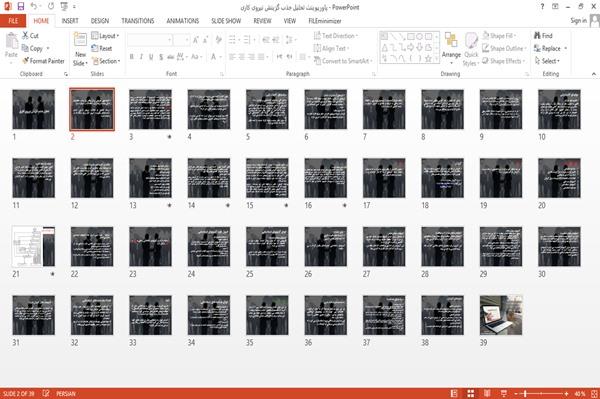The width and height of the screenshot is (600, 399).
Task: Start Slide Show from status bar icon
Action: (x=504, y=394)
